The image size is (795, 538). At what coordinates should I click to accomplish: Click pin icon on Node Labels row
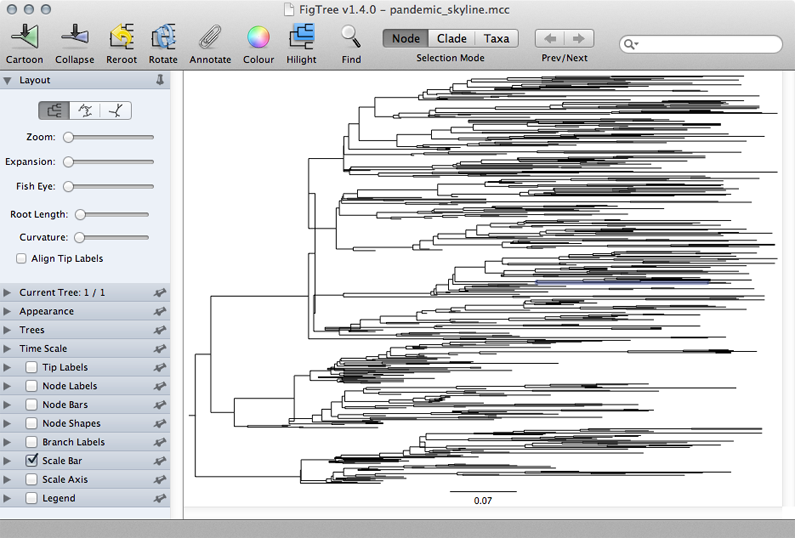click(160, 386)
